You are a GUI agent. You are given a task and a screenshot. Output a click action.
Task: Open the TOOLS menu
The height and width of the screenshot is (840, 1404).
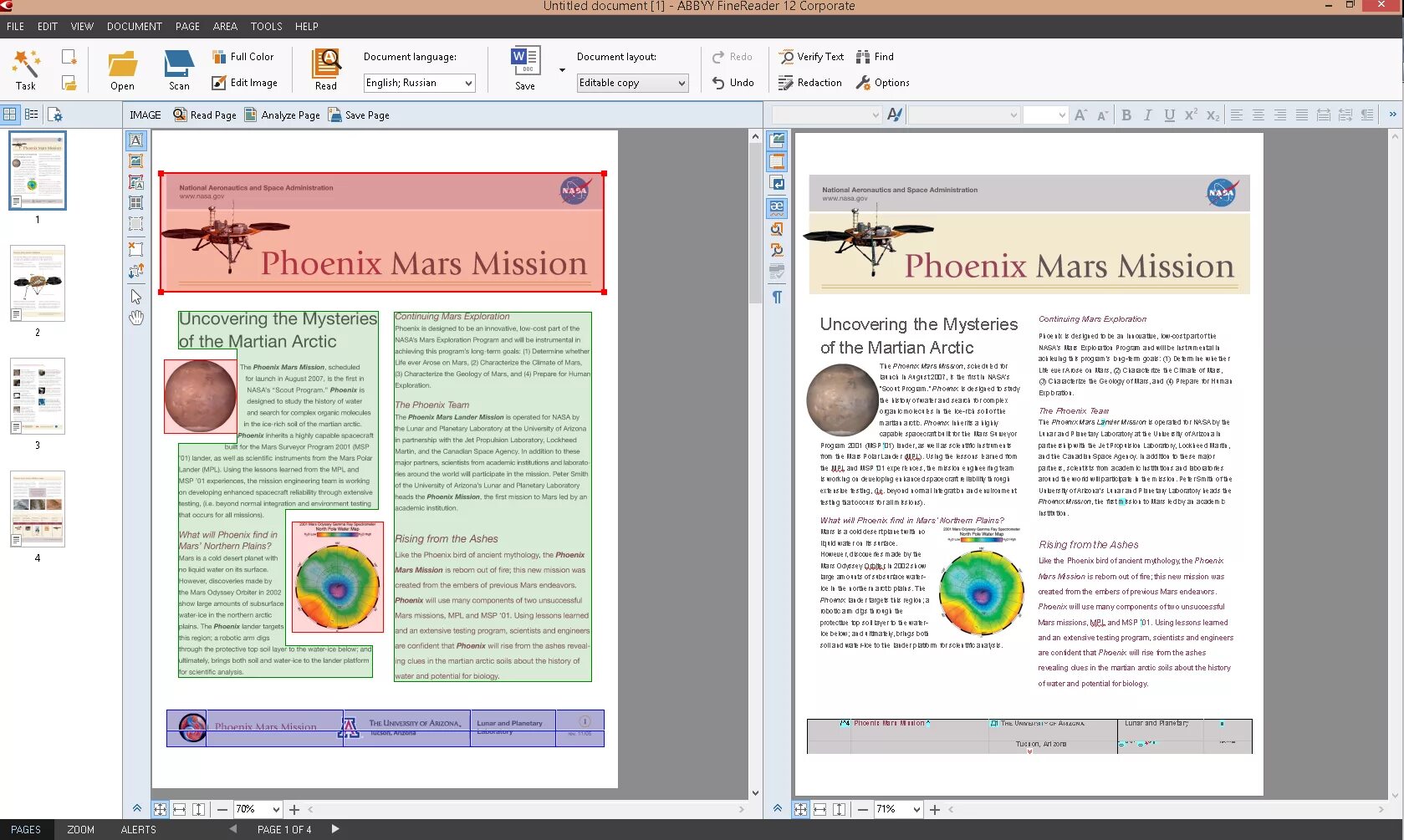coord(267,26)
